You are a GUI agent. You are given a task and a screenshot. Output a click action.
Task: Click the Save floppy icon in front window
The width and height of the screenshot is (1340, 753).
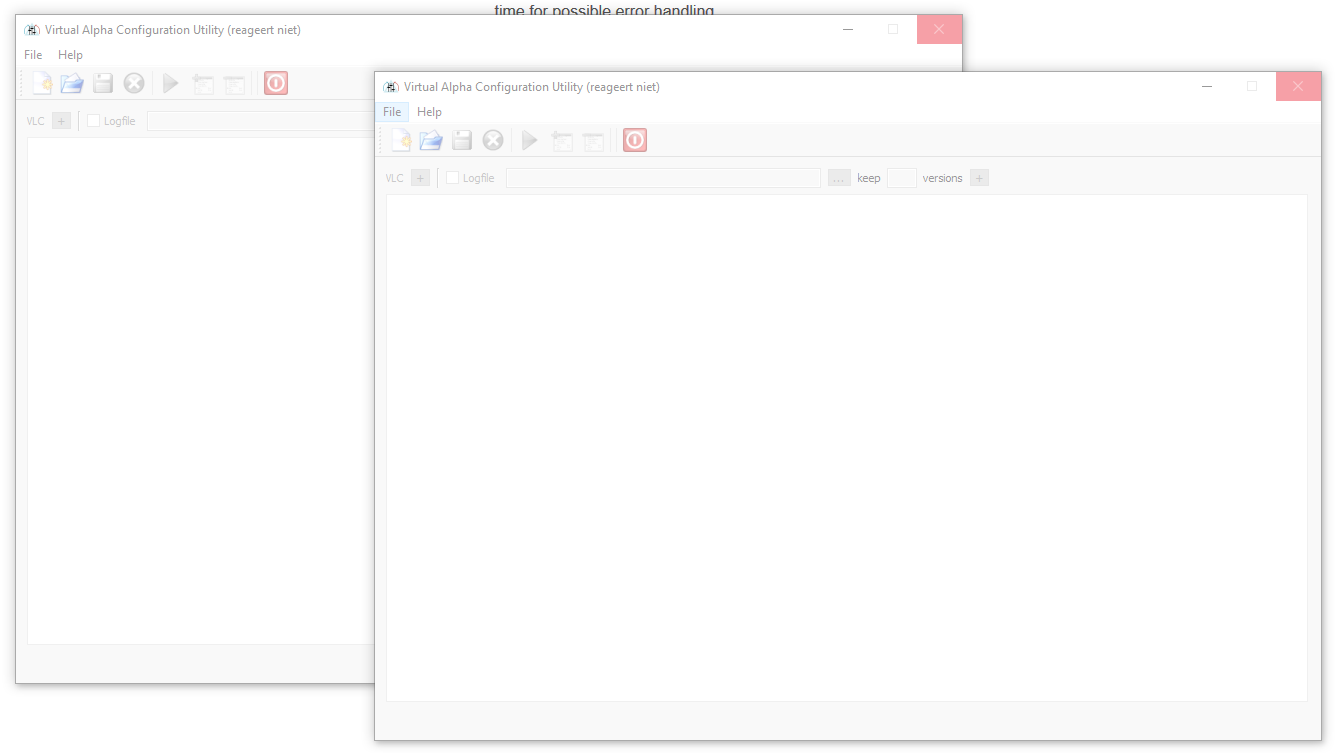(x=461, y=141)
